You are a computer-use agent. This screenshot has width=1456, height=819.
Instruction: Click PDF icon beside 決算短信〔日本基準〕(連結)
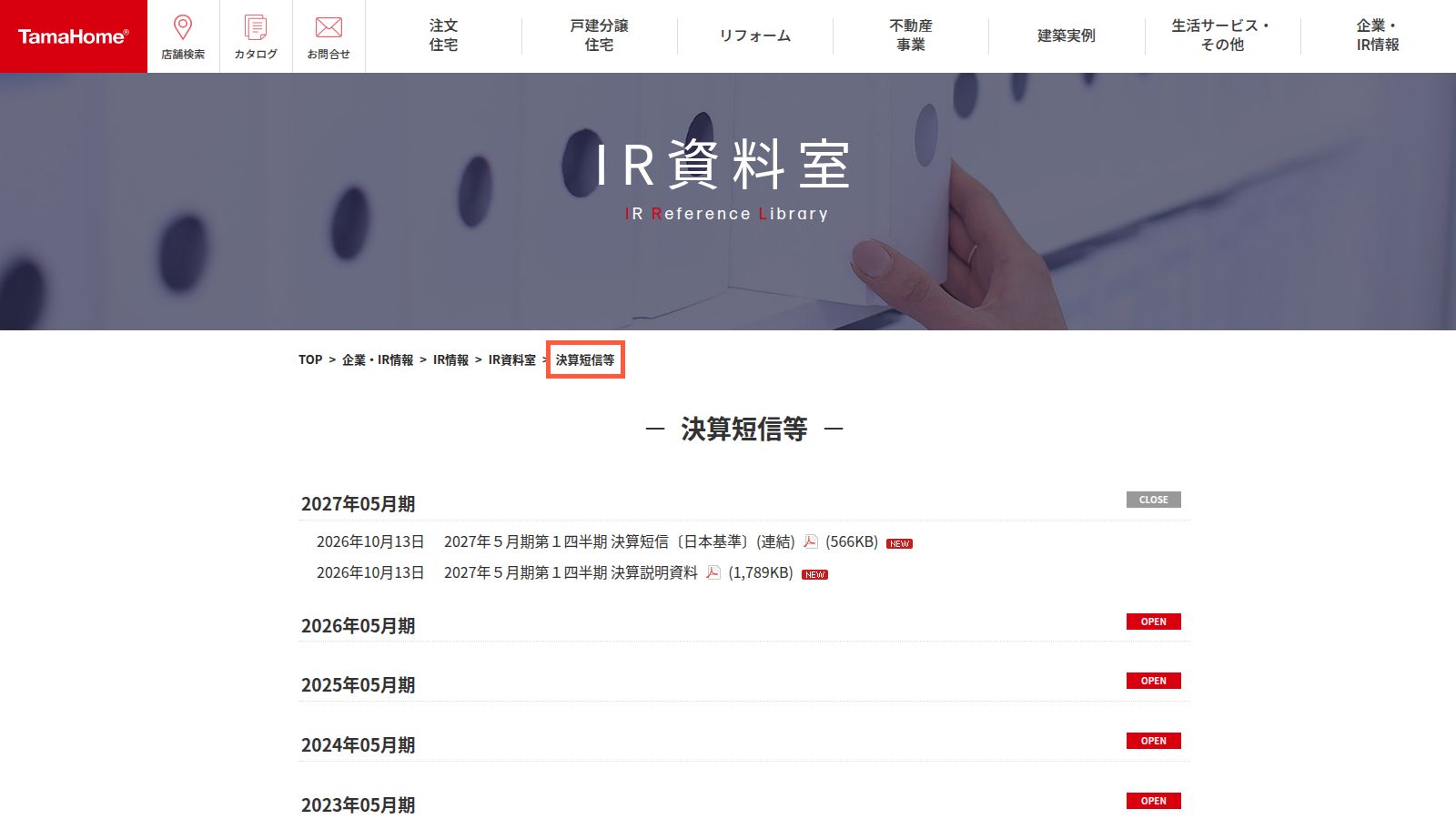pos(810,541)
